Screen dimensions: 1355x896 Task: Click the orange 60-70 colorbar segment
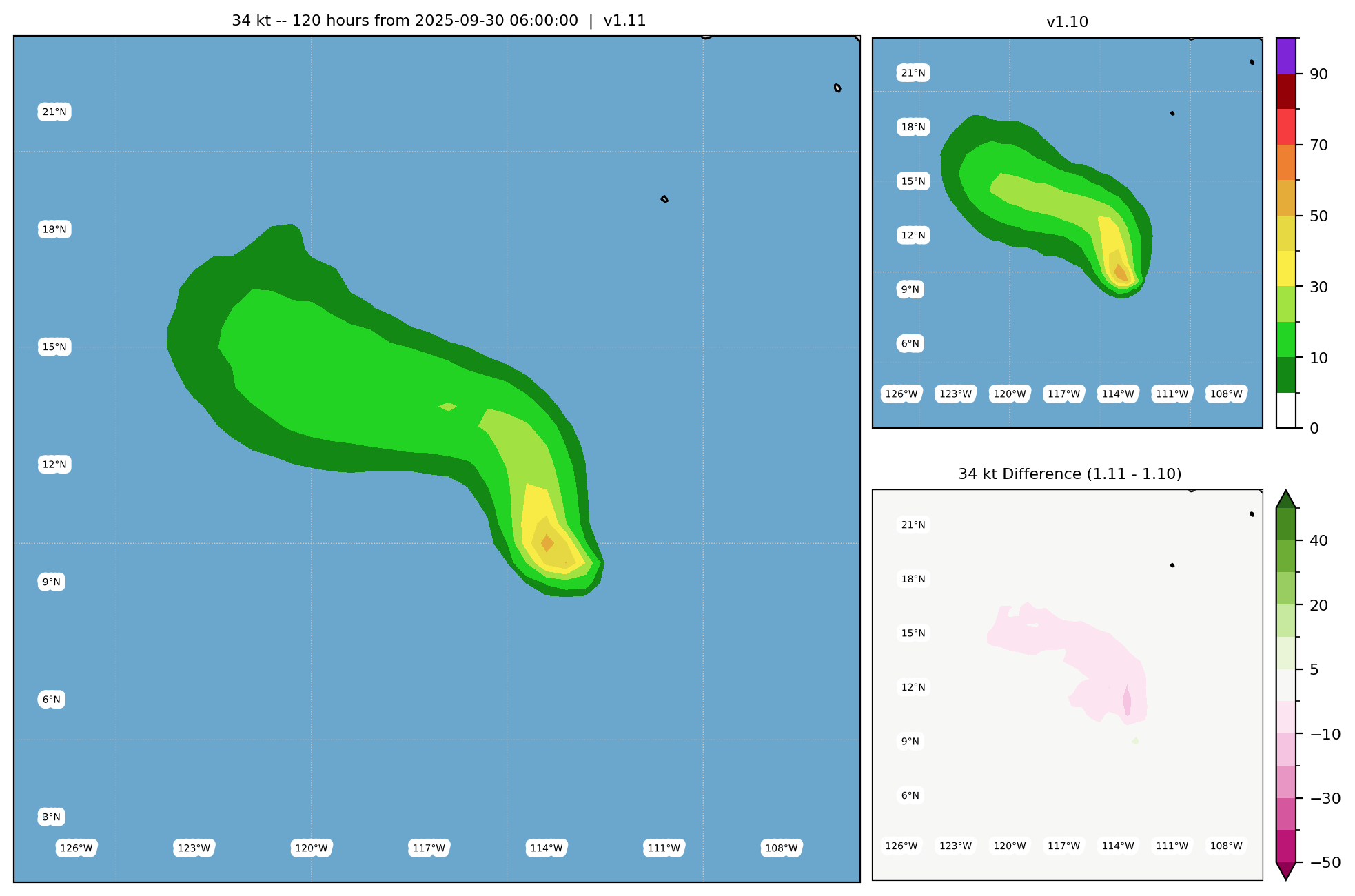point(1286,163)
